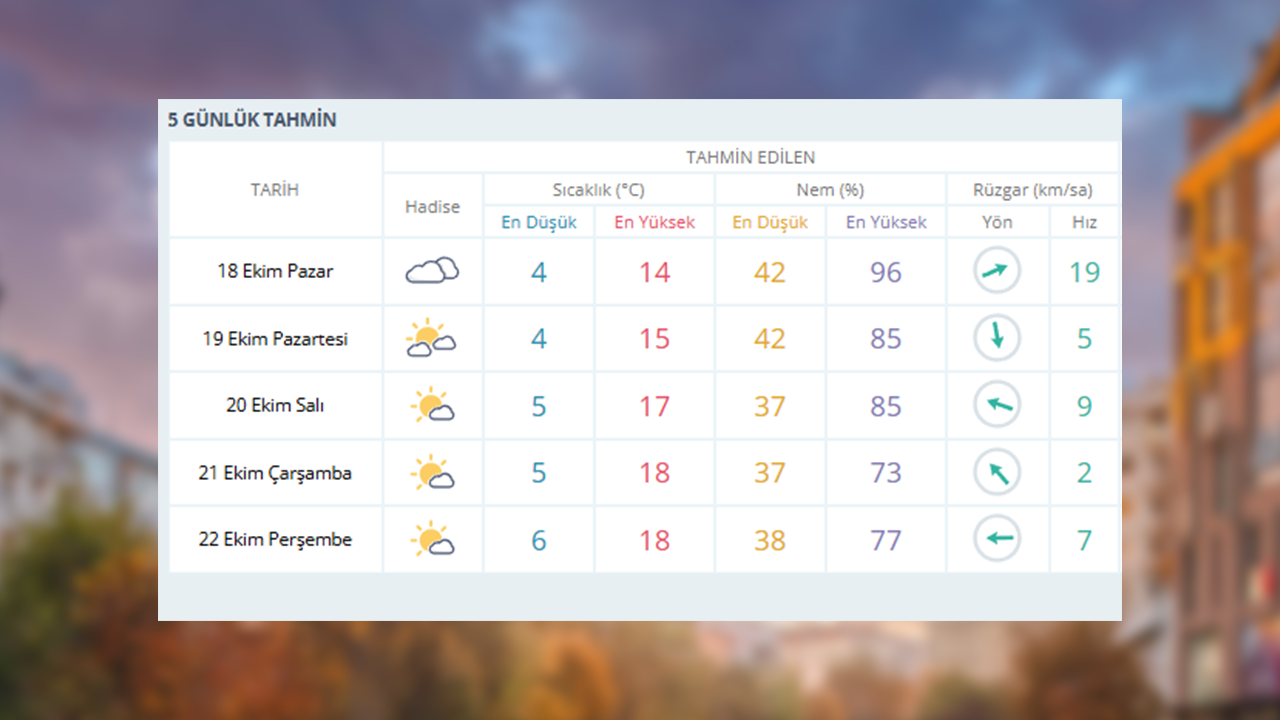Click the "Rüzgar (km/sa)" header

[x=1033, y=190]
